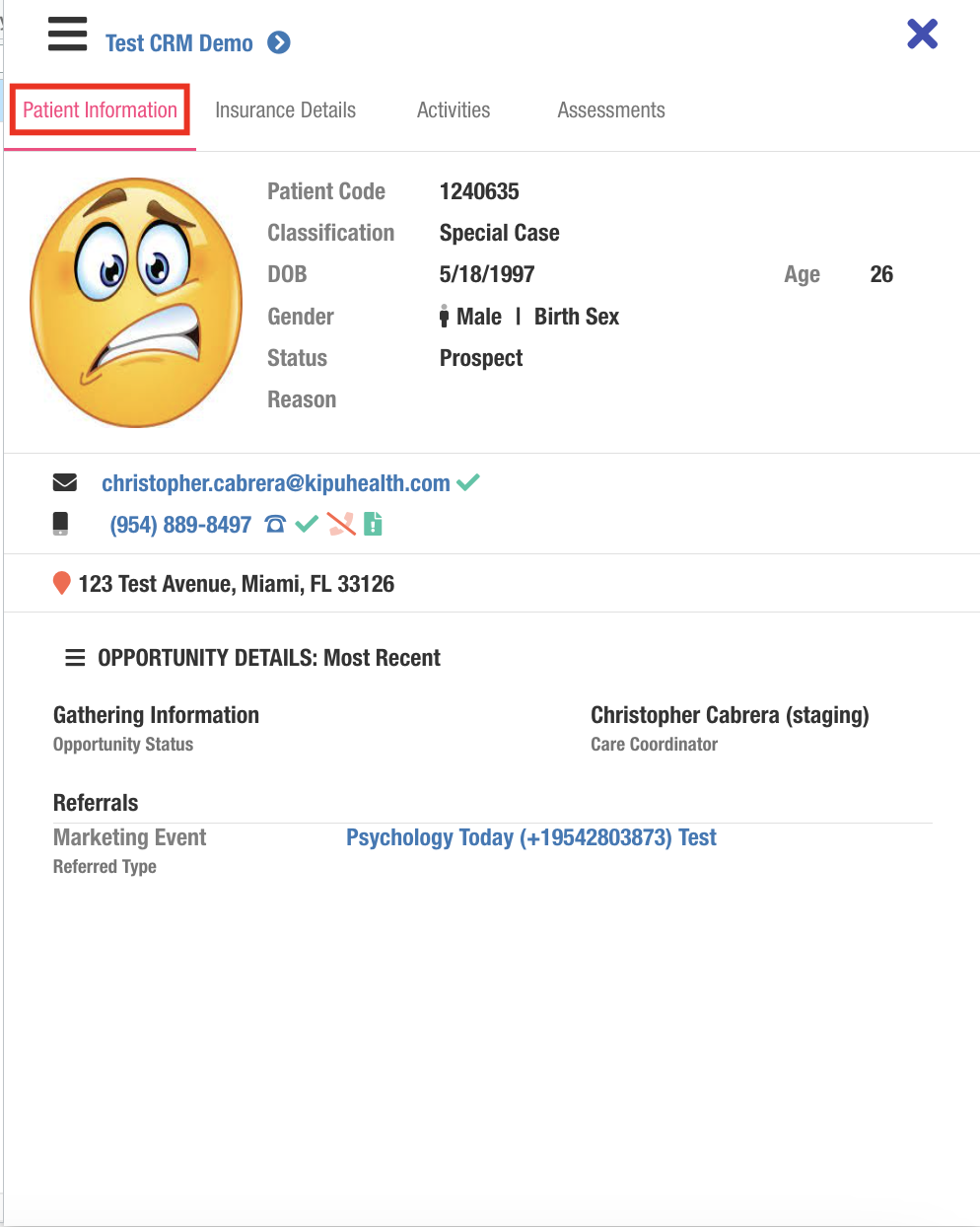Expand the Opportunity Status section
The image size is (980, 1227).
[x=122, y=744]
